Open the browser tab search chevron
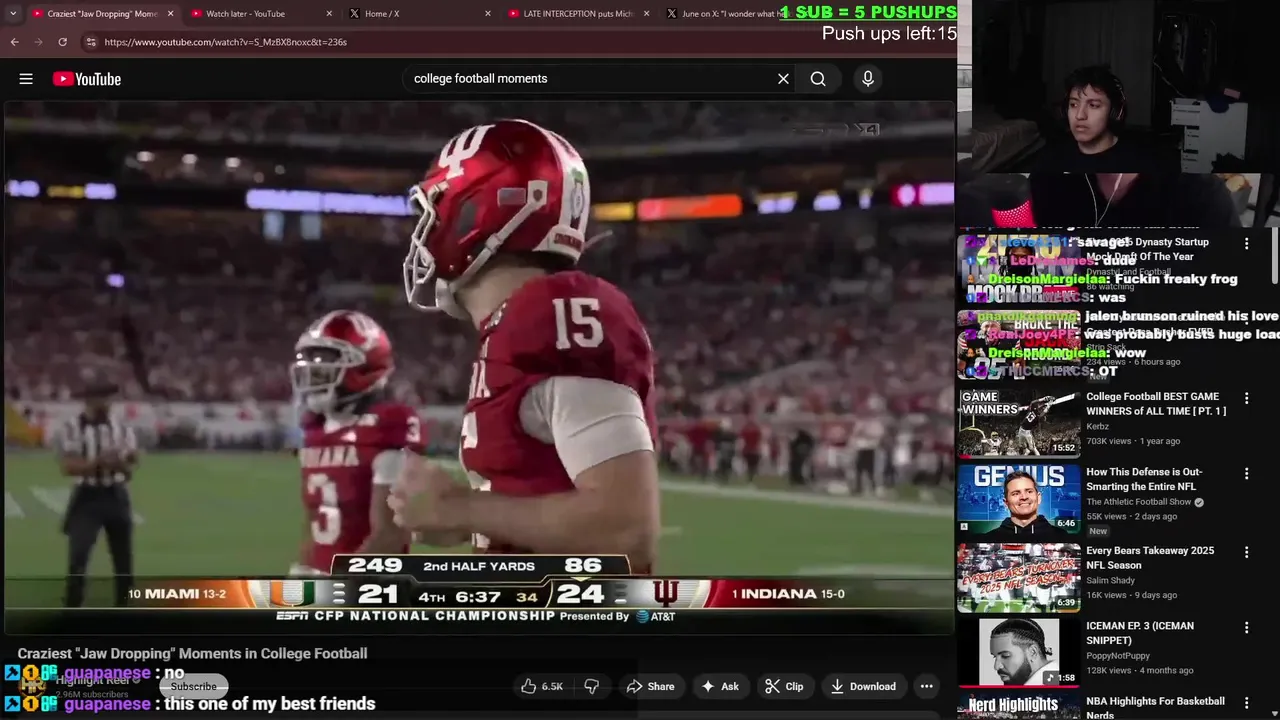Screen dimensions: 1280x720 pyautogui.click(x=12, y=14)
